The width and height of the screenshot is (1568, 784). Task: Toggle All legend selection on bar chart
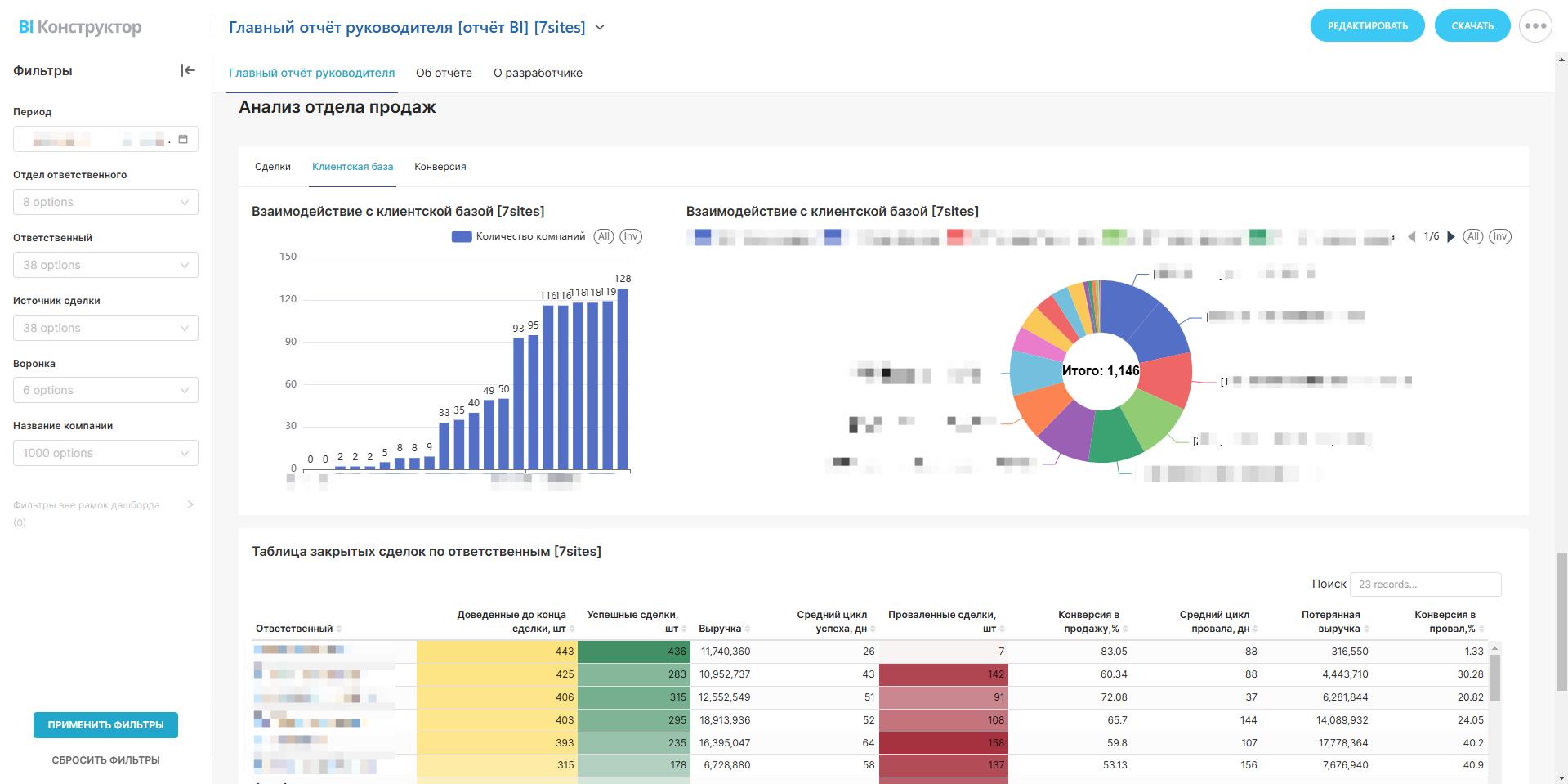(x=604, y=236)
